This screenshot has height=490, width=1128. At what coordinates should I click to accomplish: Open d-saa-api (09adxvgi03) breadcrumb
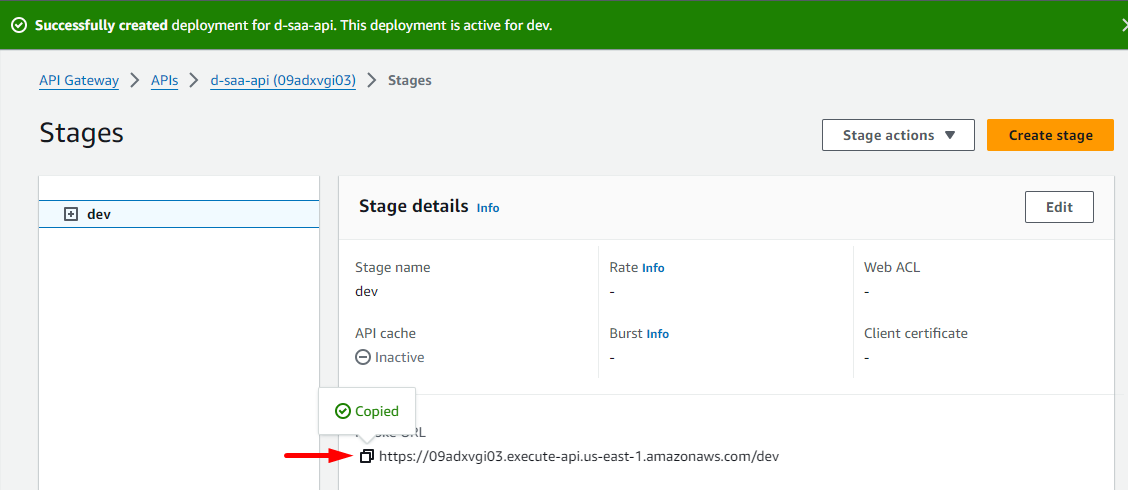pyautogui.click(x=283, y=81)
